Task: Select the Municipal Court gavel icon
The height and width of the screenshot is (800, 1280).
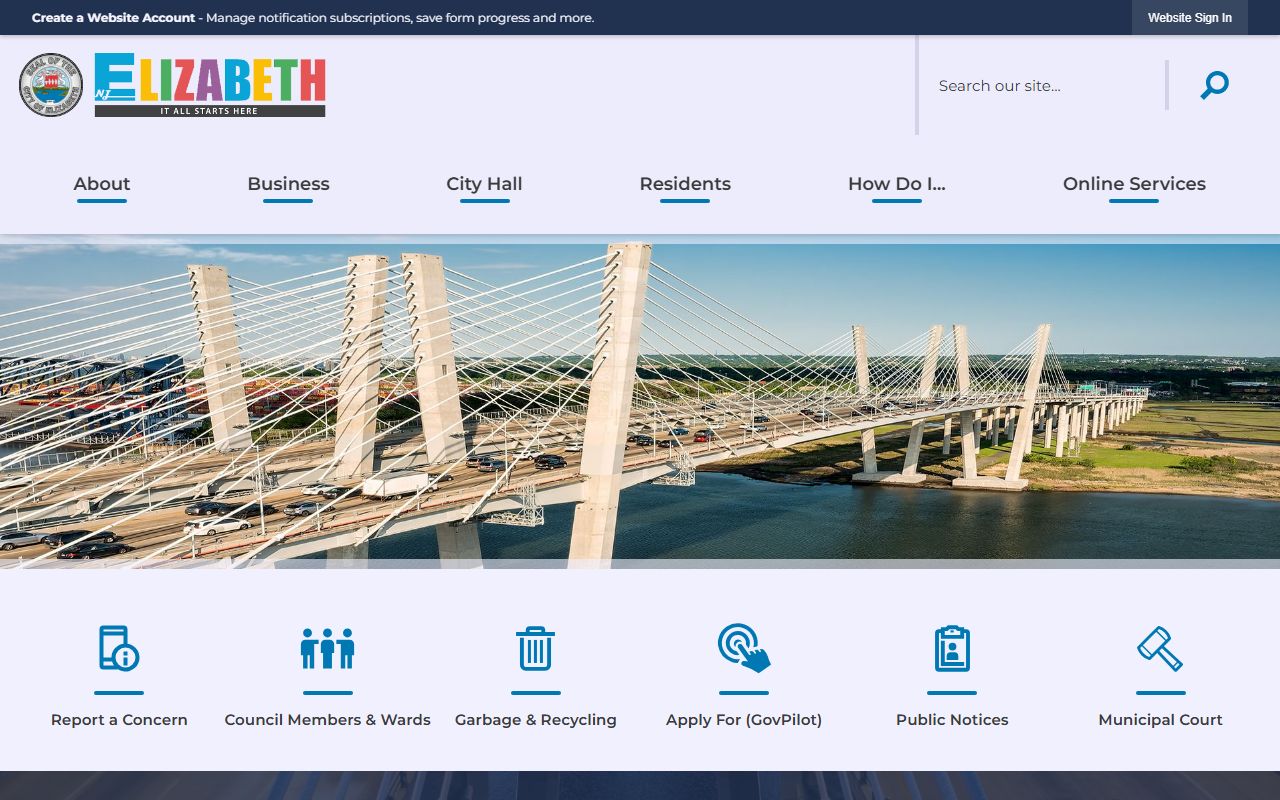Action: 1160,648
